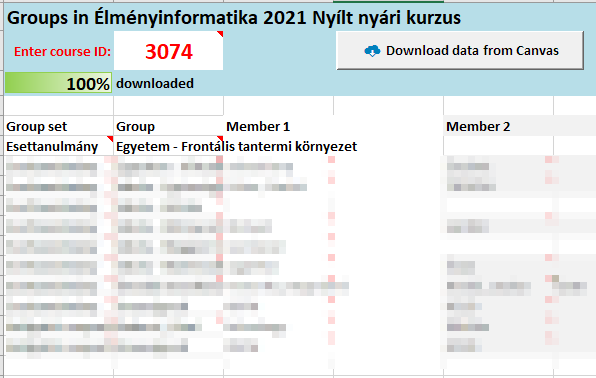Click the Enter course ID label

point(62,51)
